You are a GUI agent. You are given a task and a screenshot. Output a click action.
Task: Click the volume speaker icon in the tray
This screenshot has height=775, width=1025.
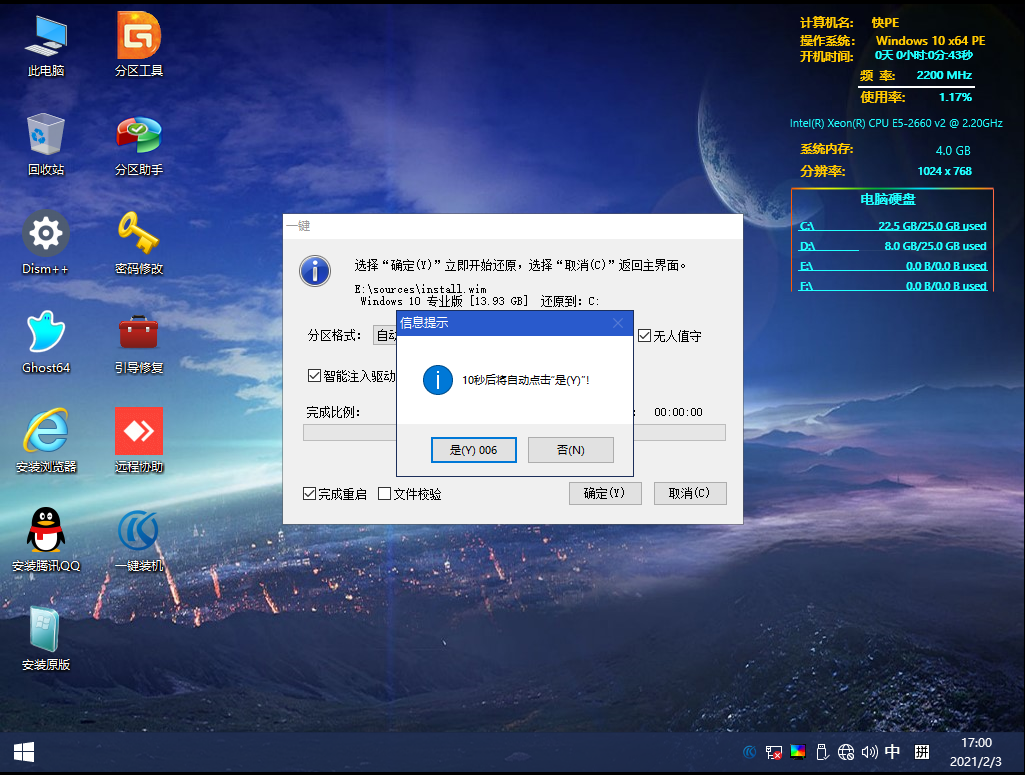pos(869,751)
